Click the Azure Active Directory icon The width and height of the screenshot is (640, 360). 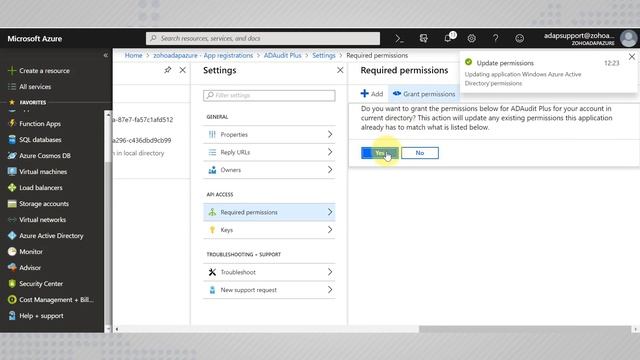(x=12, y=236)
